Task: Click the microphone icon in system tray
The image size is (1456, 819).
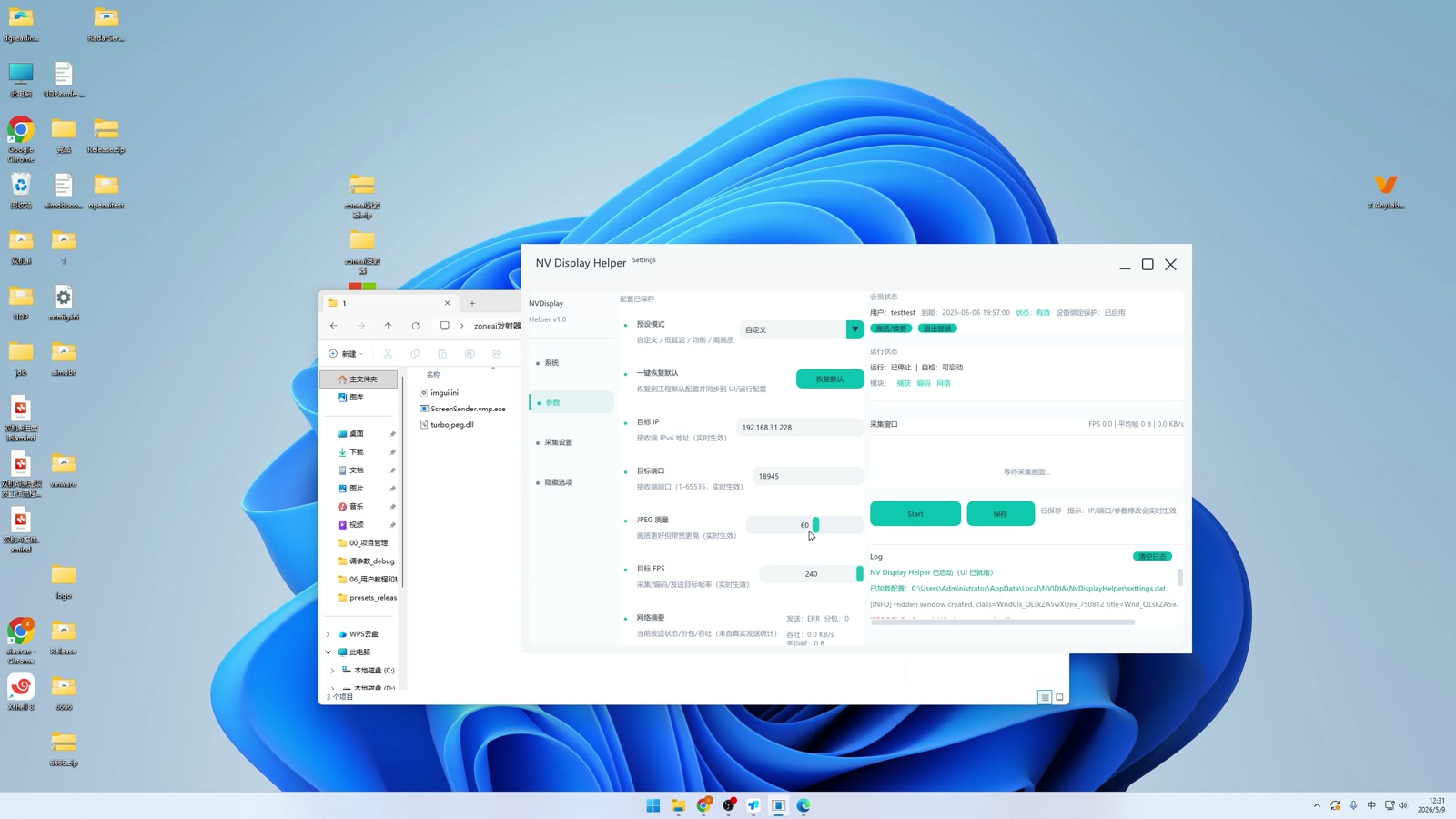Action: [x=1353, y=805]
